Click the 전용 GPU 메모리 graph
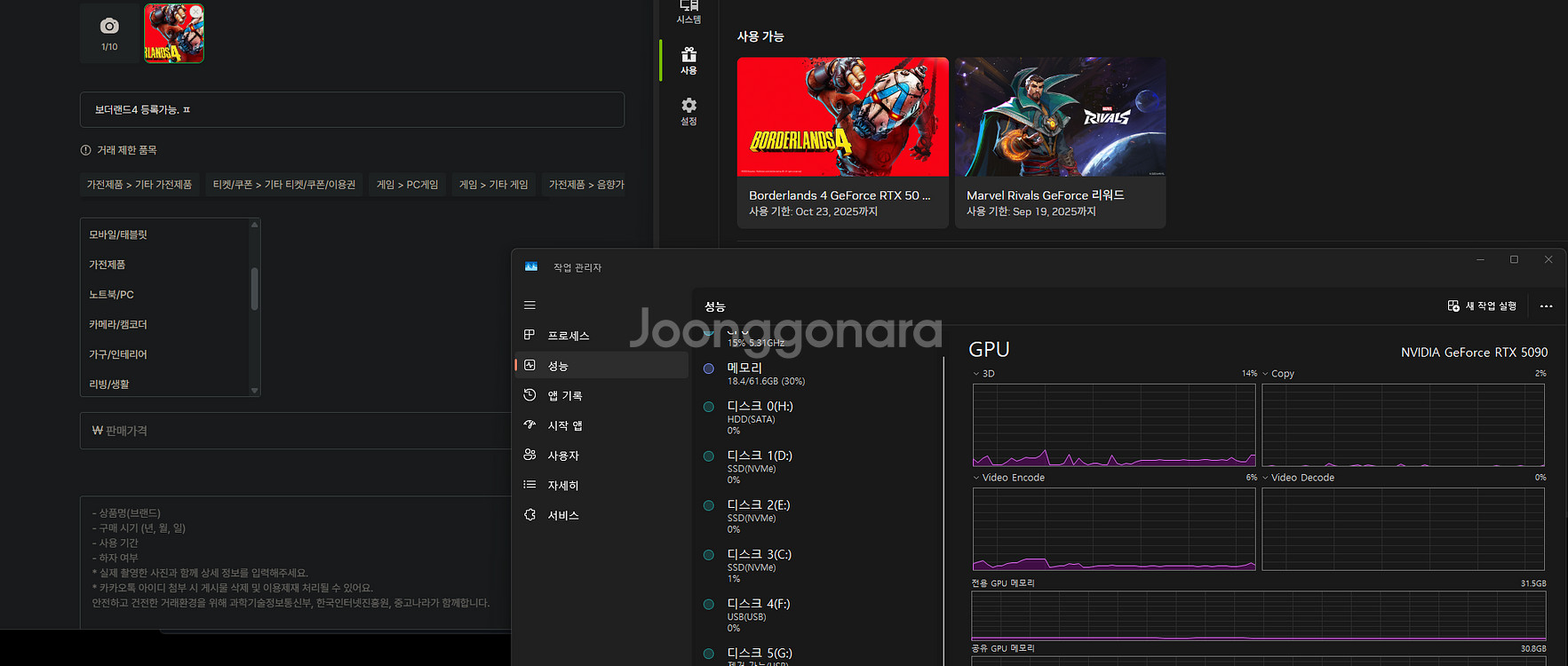 pyautogui.click(x=1259, y=615)
